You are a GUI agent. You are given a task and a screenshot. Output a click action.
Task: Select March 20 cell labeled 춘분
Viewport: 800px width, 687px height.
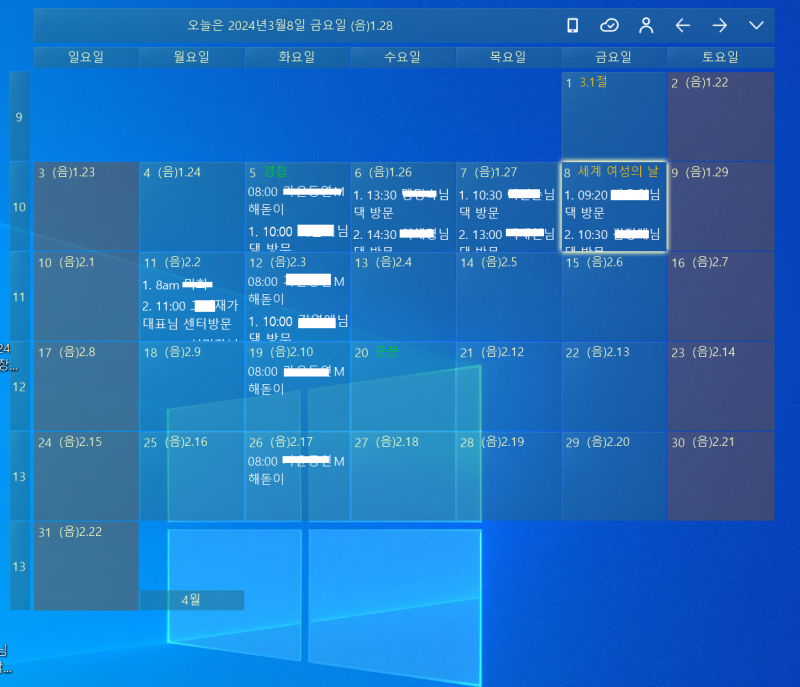(403, 386)
